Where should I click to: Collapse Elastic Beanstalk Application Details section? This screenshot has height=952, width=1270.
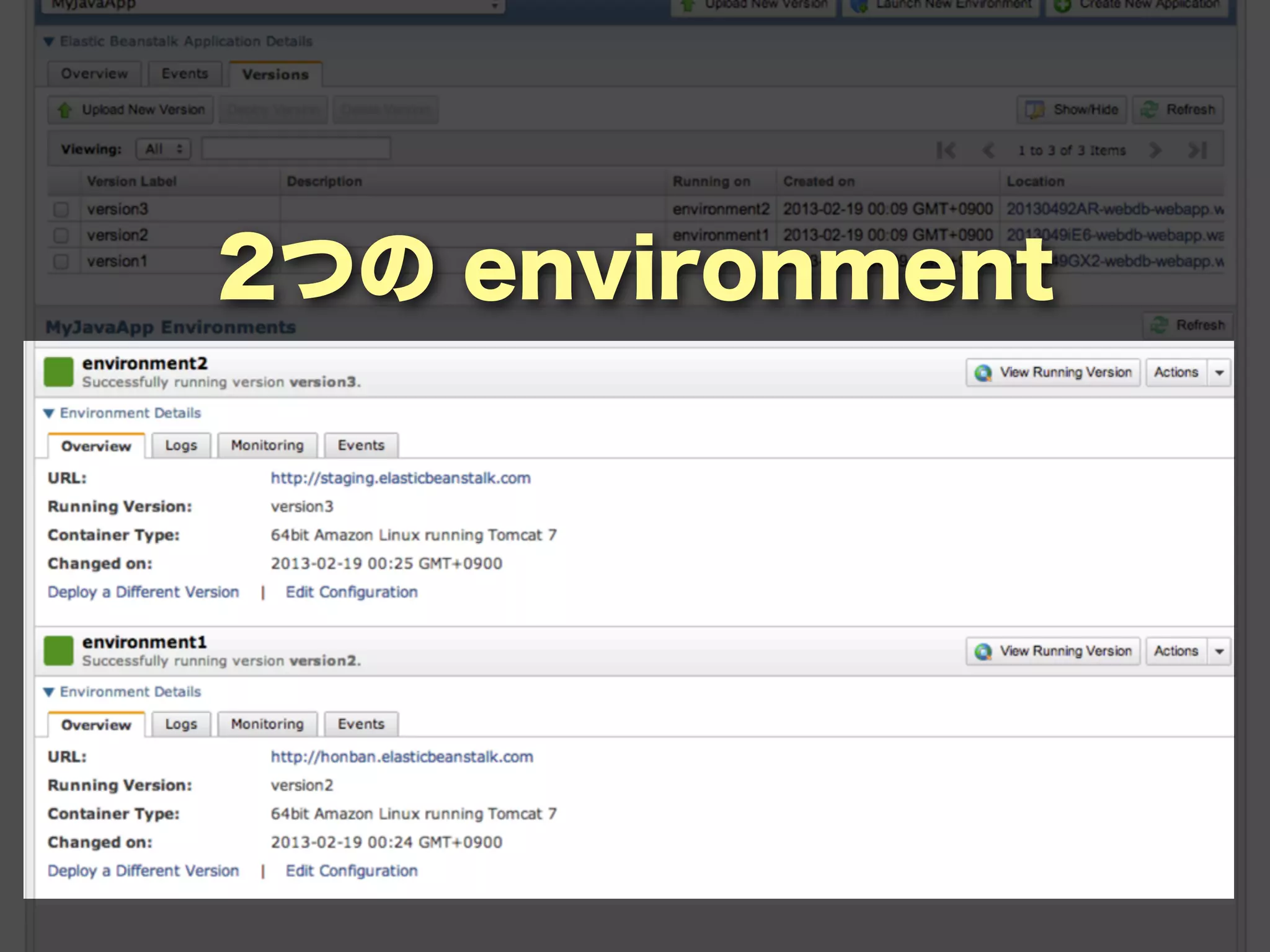[x=49, y=42]
